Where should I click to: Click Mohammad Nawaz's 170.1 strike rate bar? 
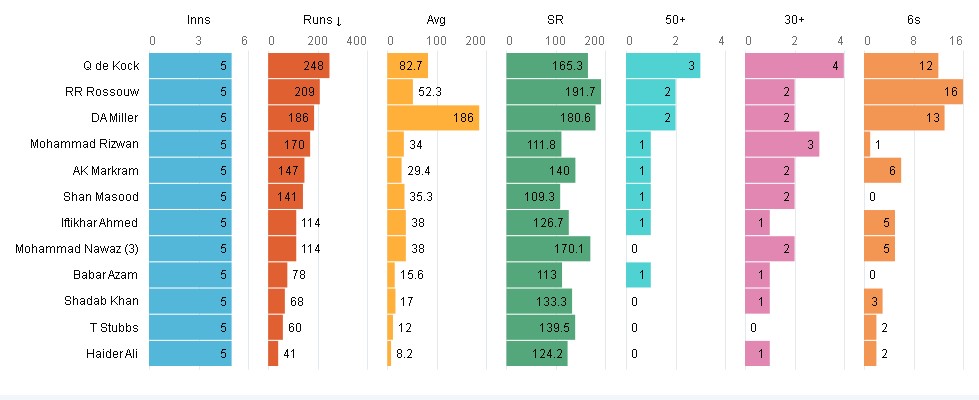[x=549, y=248]
